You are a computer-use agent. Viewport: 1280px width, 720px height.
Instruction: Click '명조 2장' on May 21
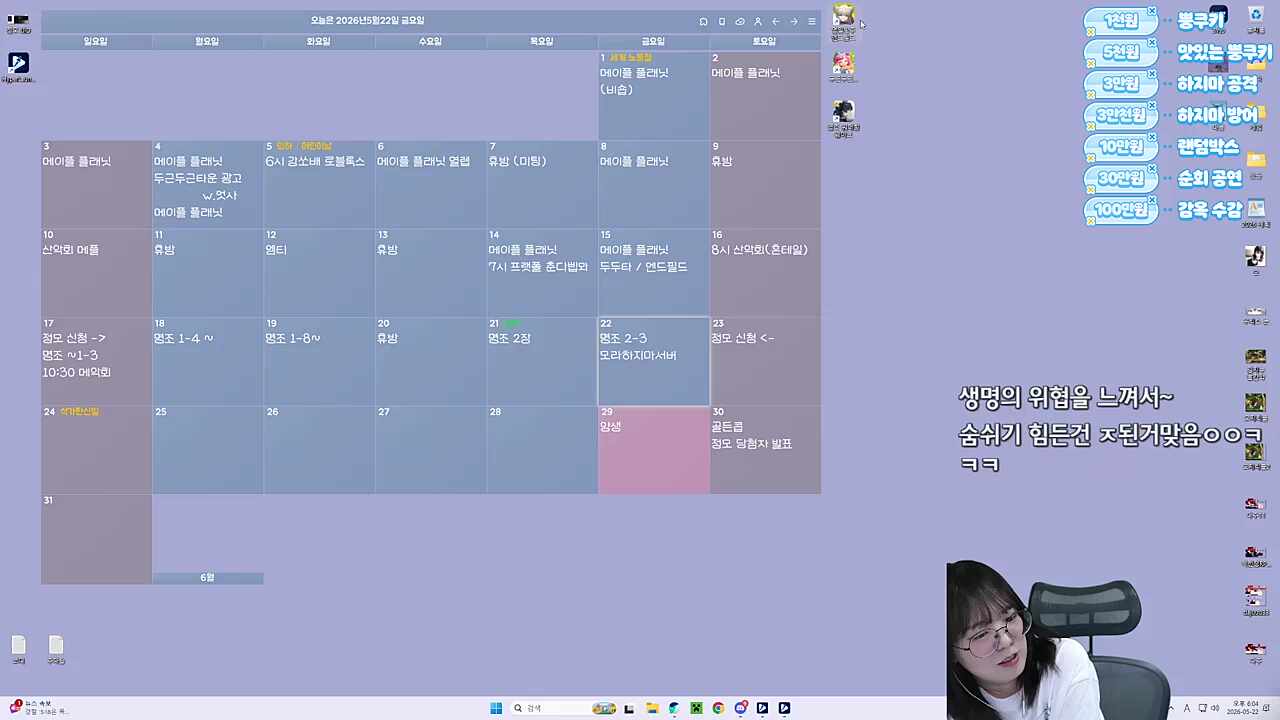[x=509, y=339]
